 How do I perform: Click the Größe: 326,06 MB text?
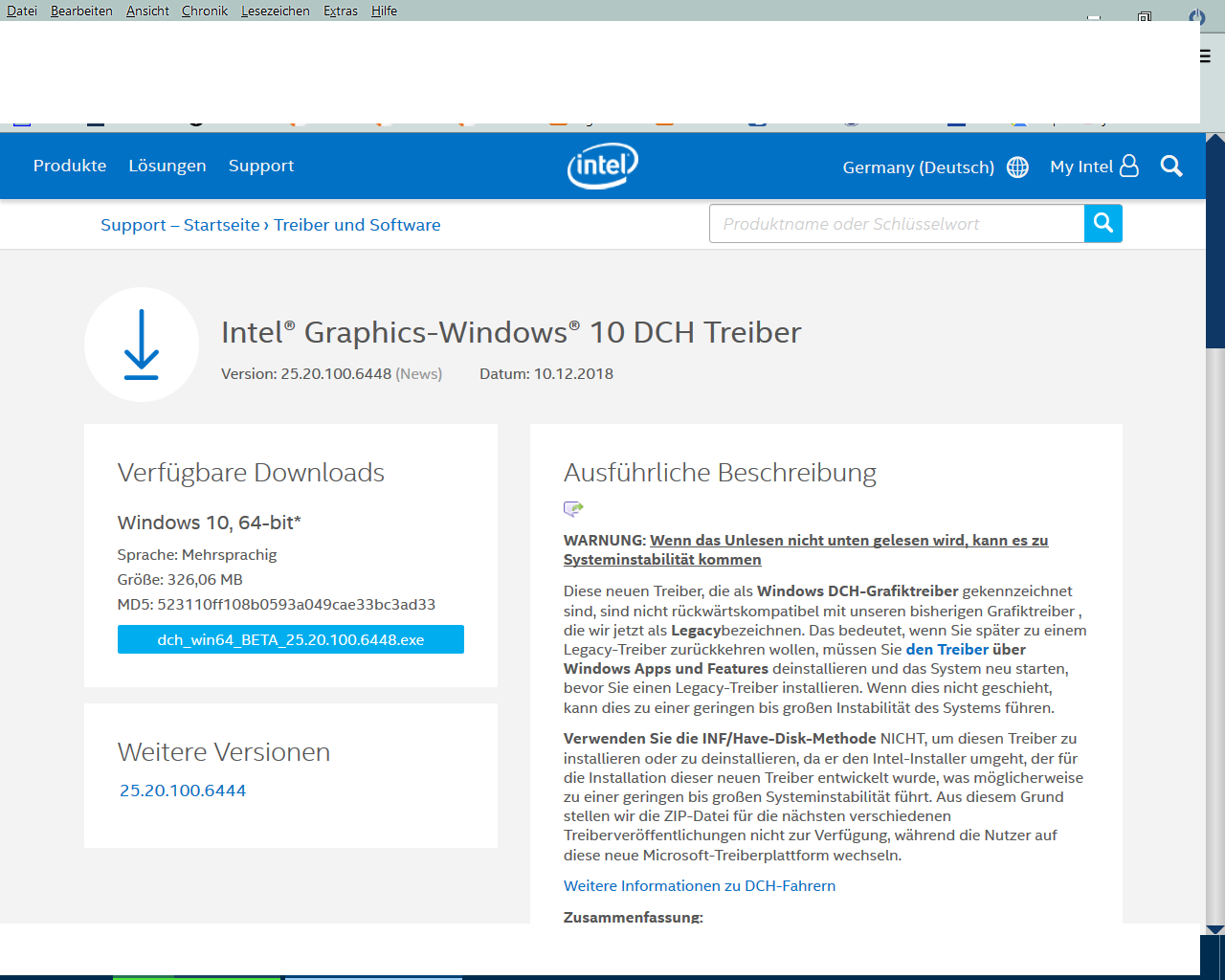click(180, 579)
